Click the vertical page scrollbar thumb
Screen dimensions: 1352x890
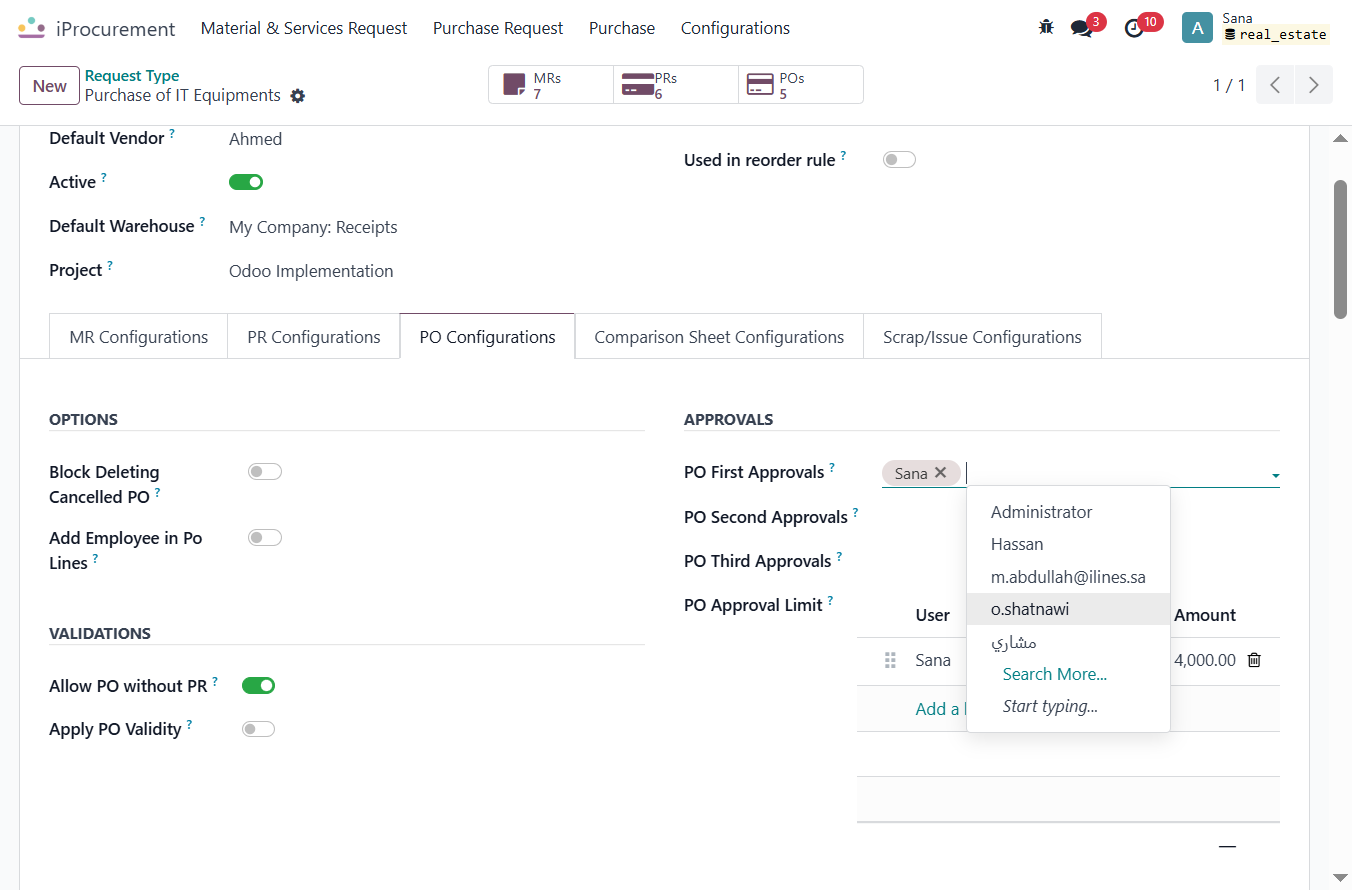pos(1340,250)
